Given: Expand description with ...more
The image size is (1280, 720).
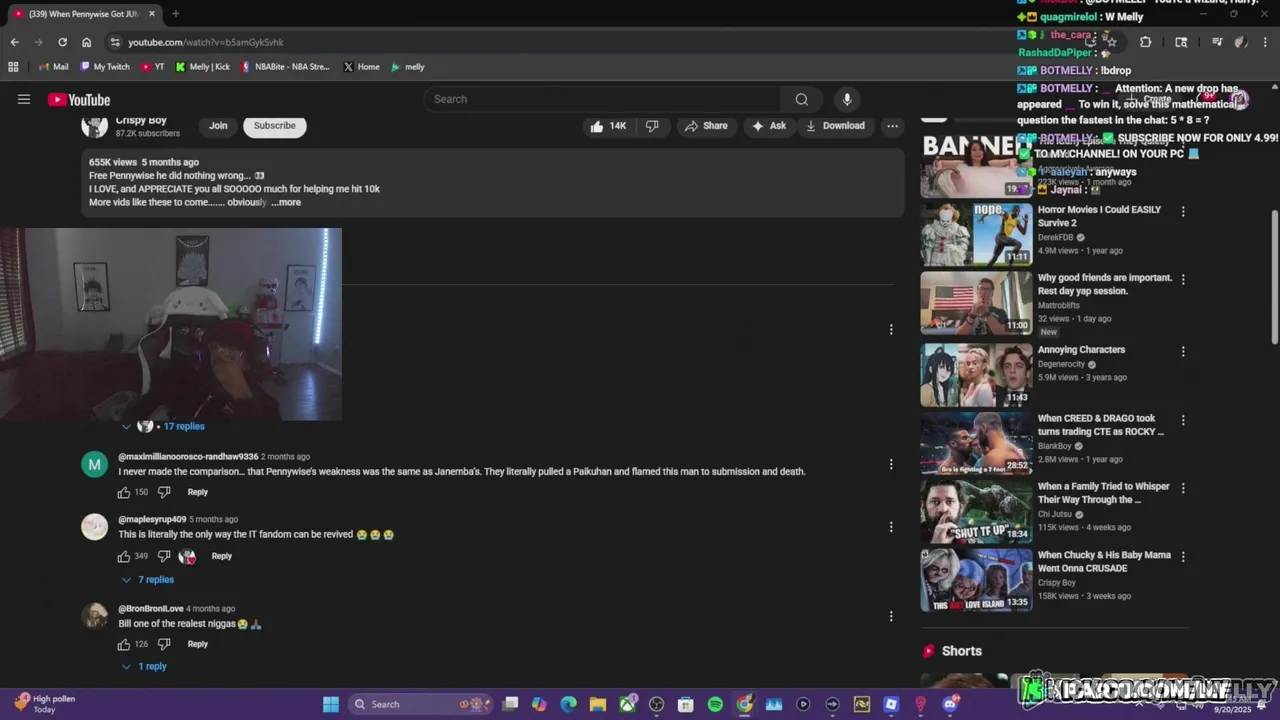Looking at the screenshot, I should [x=286, y=202].
